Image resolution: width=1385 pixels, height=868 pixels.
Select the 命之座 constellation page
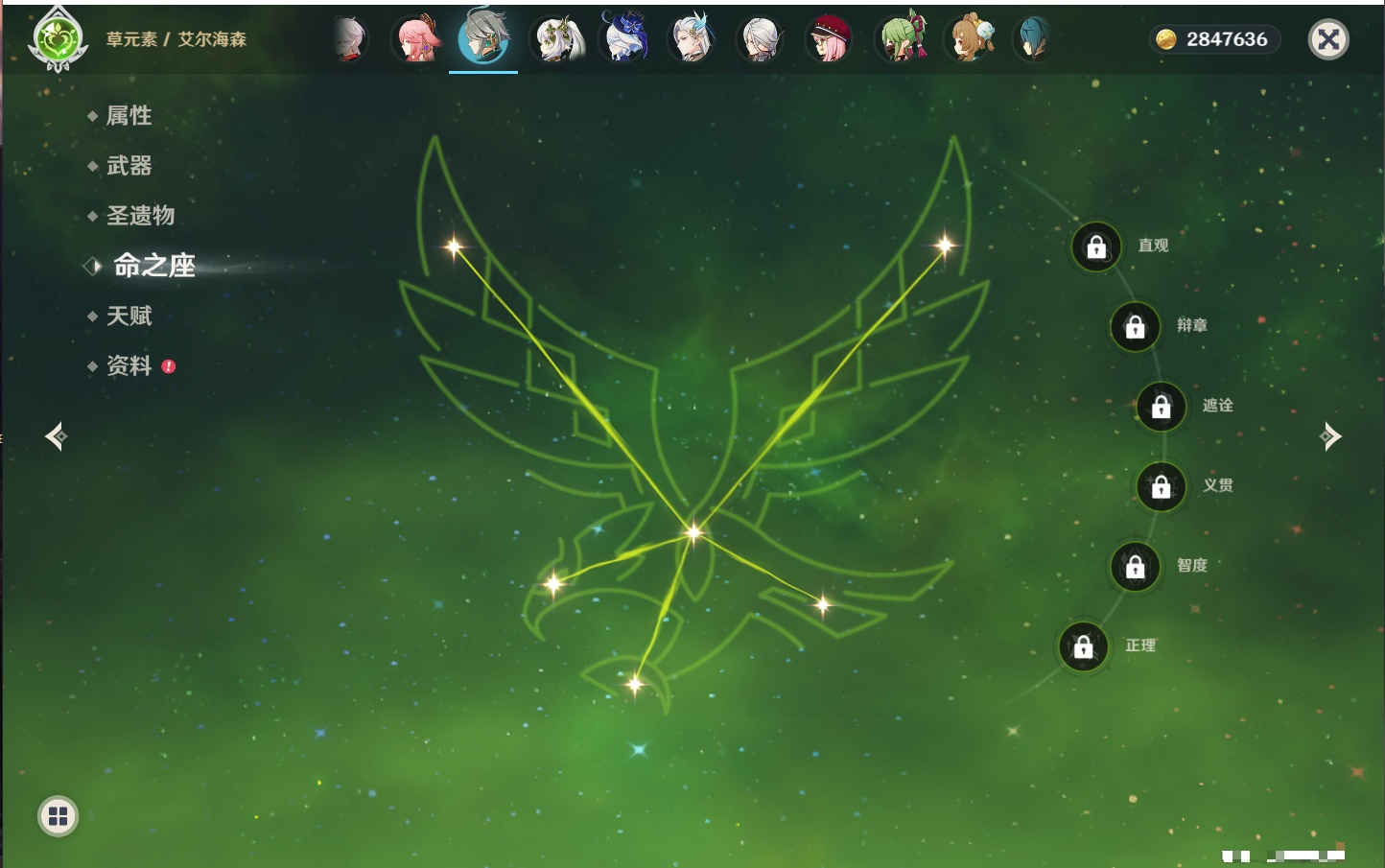pyautogui.click(x=153, y=266)
